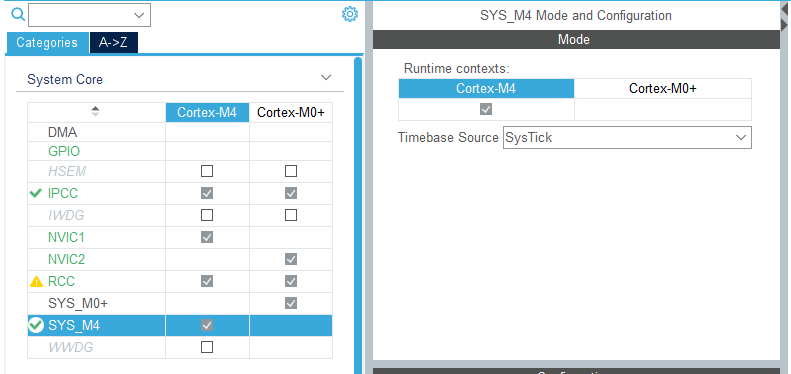Select GPIO in the peripheral list

[64, 151]
